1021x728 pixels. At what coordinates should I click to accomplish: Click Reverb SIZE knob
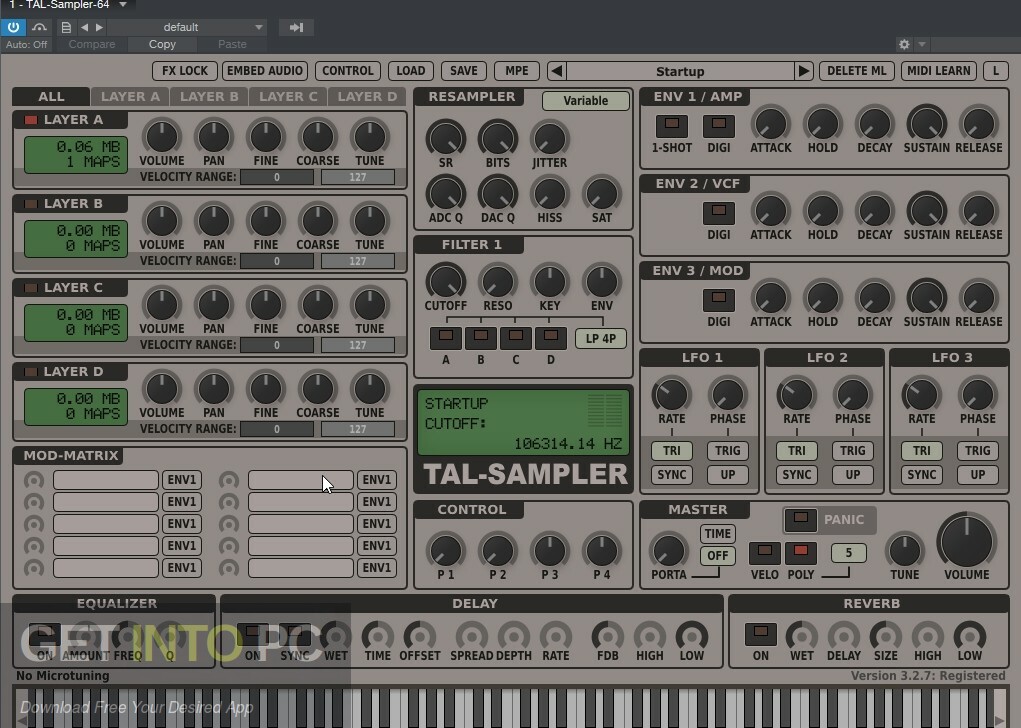pyautogui.click(x=886, y=636)
